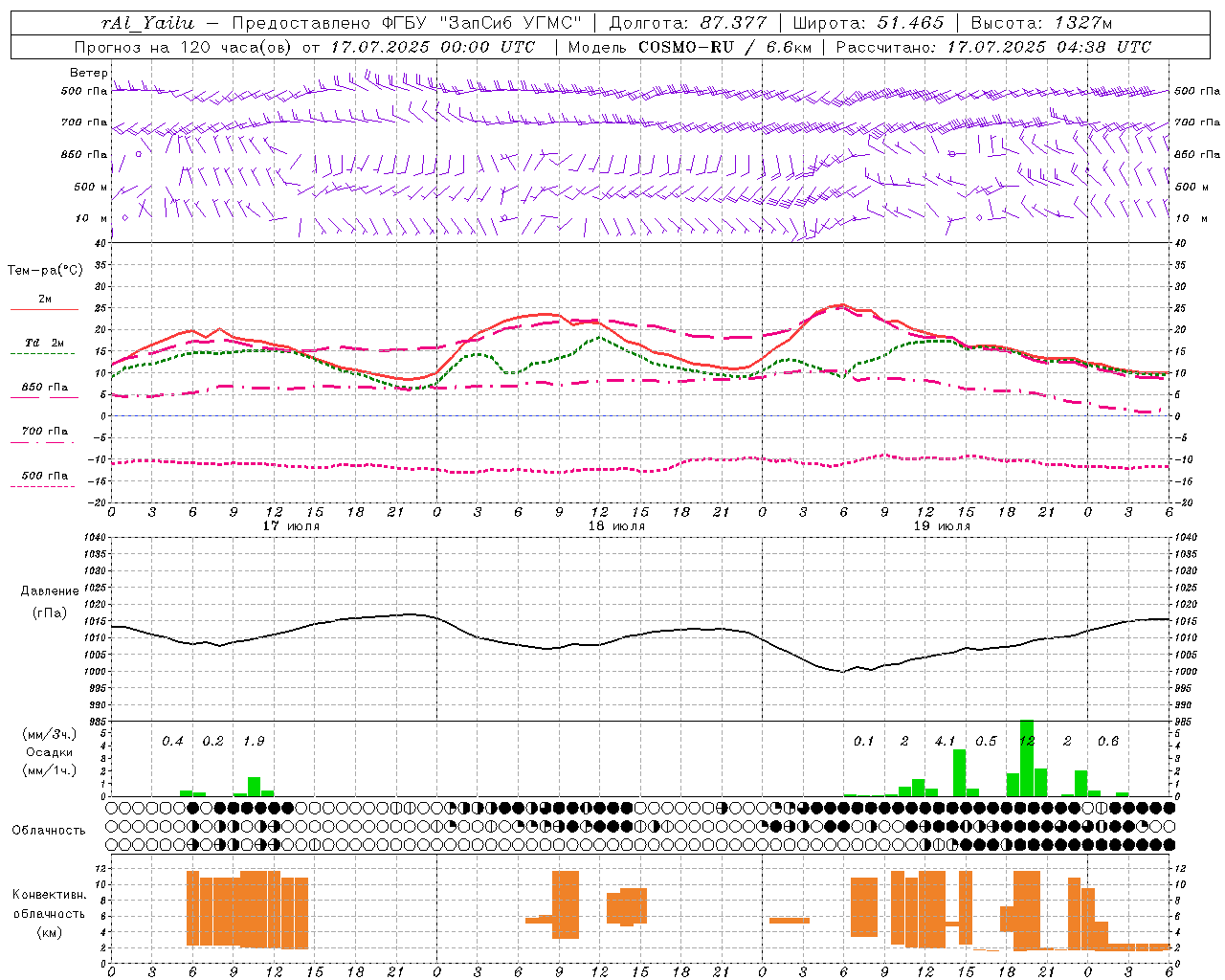Click the Ветер panel label
Screen dimensions: 1225x980
[89, 73]
